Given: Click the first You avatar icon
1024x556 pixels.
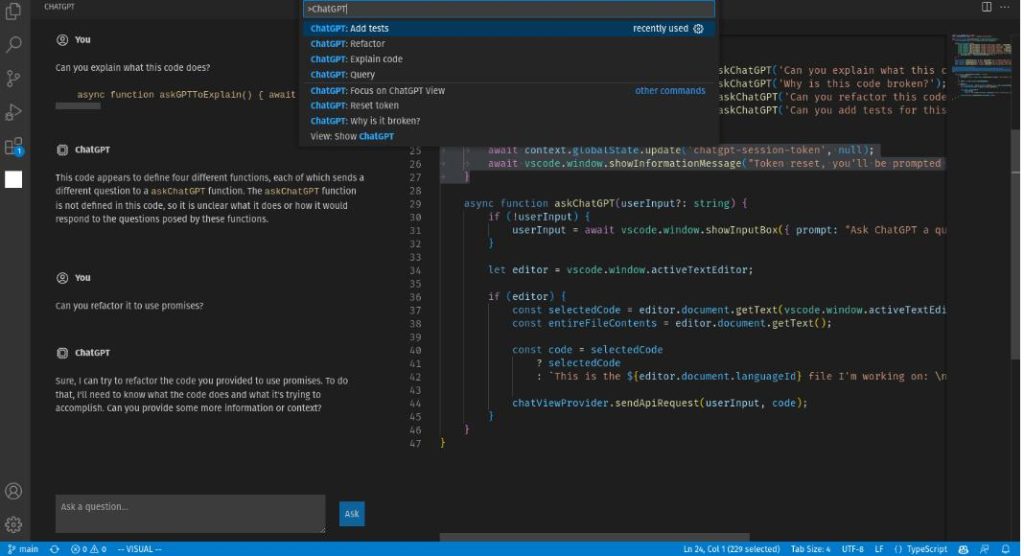Looking at the screenshot, I should point(62,40).
